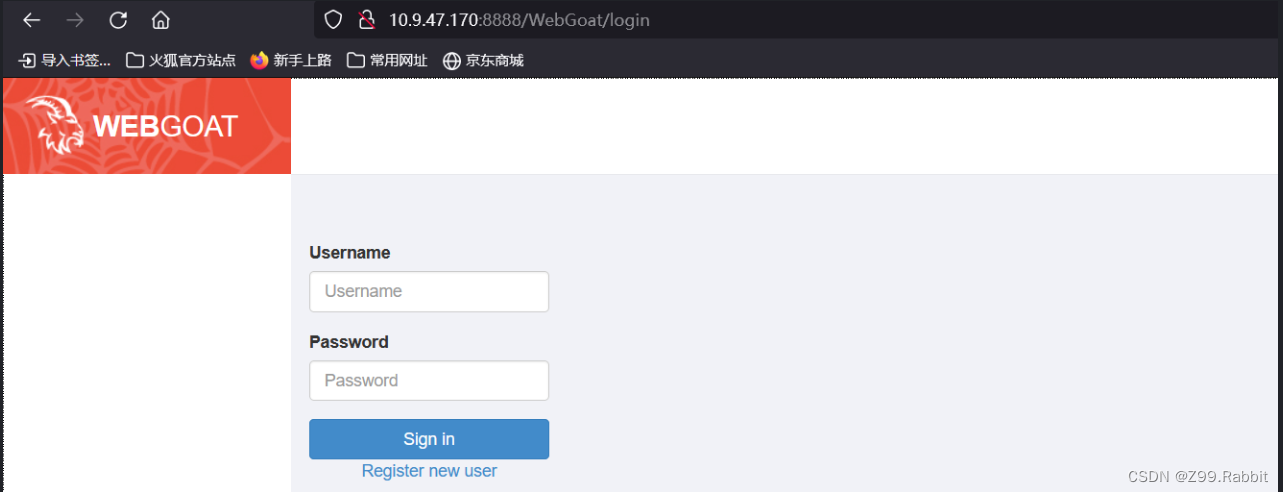Click the Username field label
This screenshot has height=492, width=1283.
coord(350,253)
